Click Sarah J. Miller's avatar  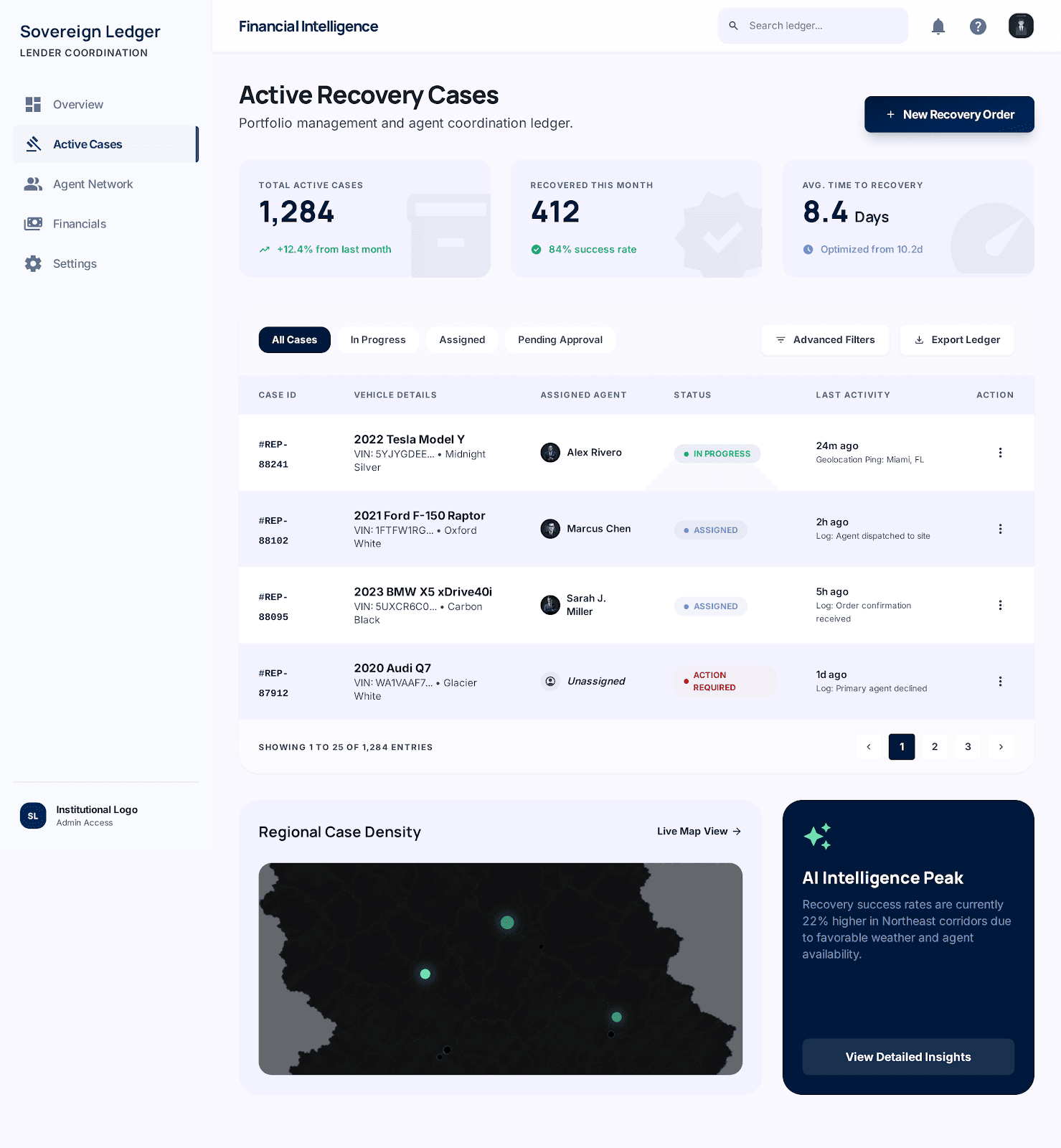(550, 605)
